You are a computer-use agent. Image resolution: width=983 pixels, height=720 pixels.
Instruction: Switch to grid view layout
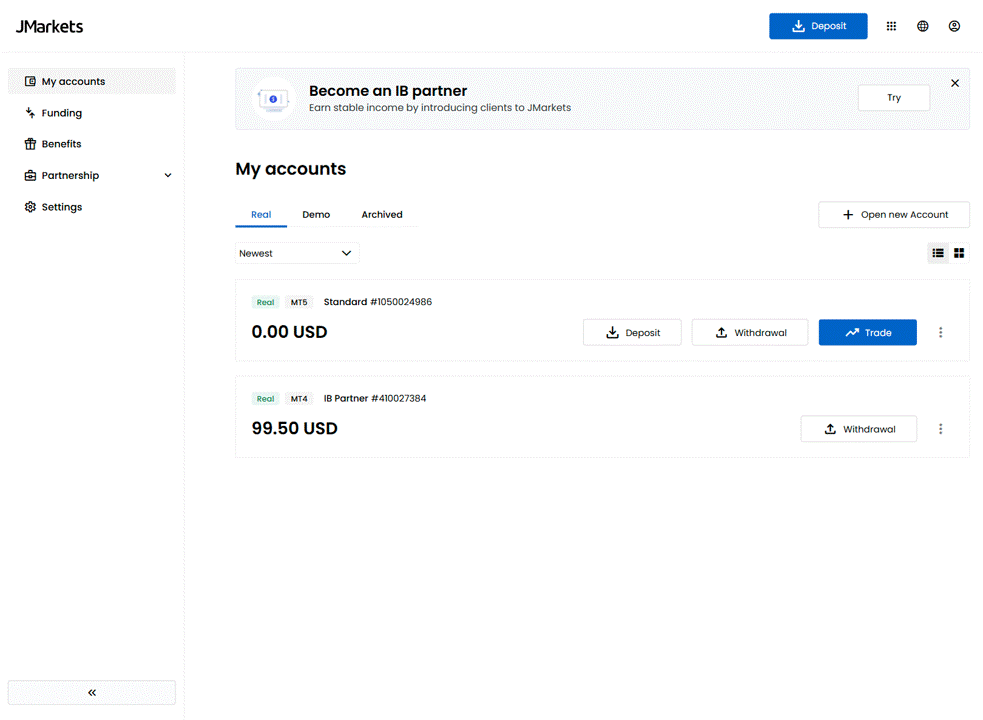(x=959, y=253)
